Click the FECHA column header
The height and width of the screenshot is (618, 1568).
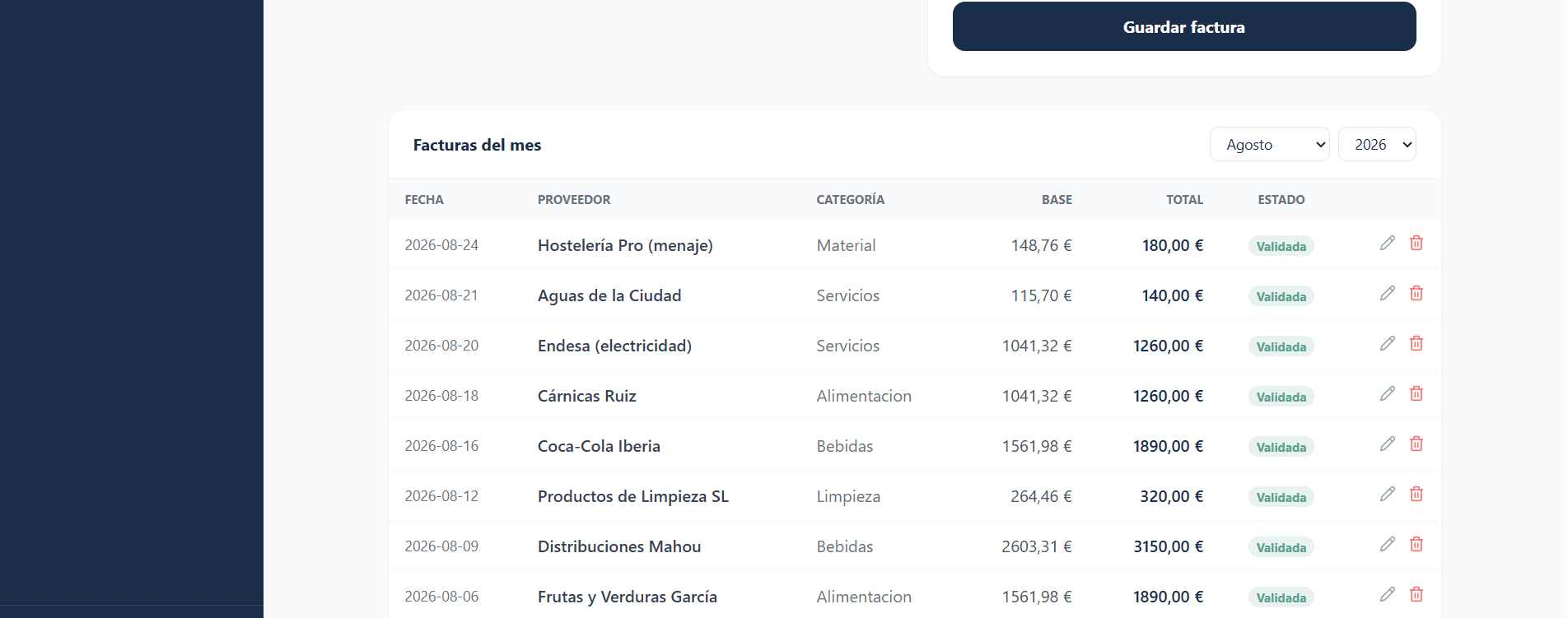pos(424,200)
